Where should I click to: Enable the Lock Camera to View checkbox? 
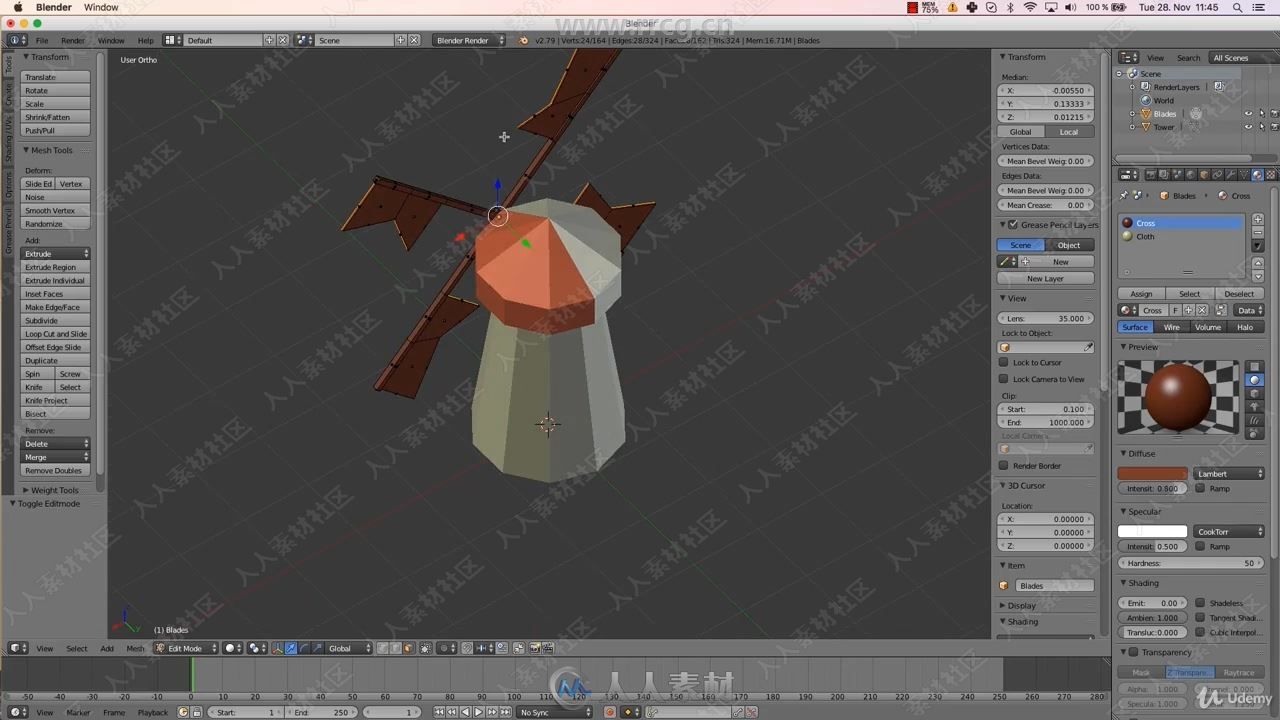tap(1004, 379)
